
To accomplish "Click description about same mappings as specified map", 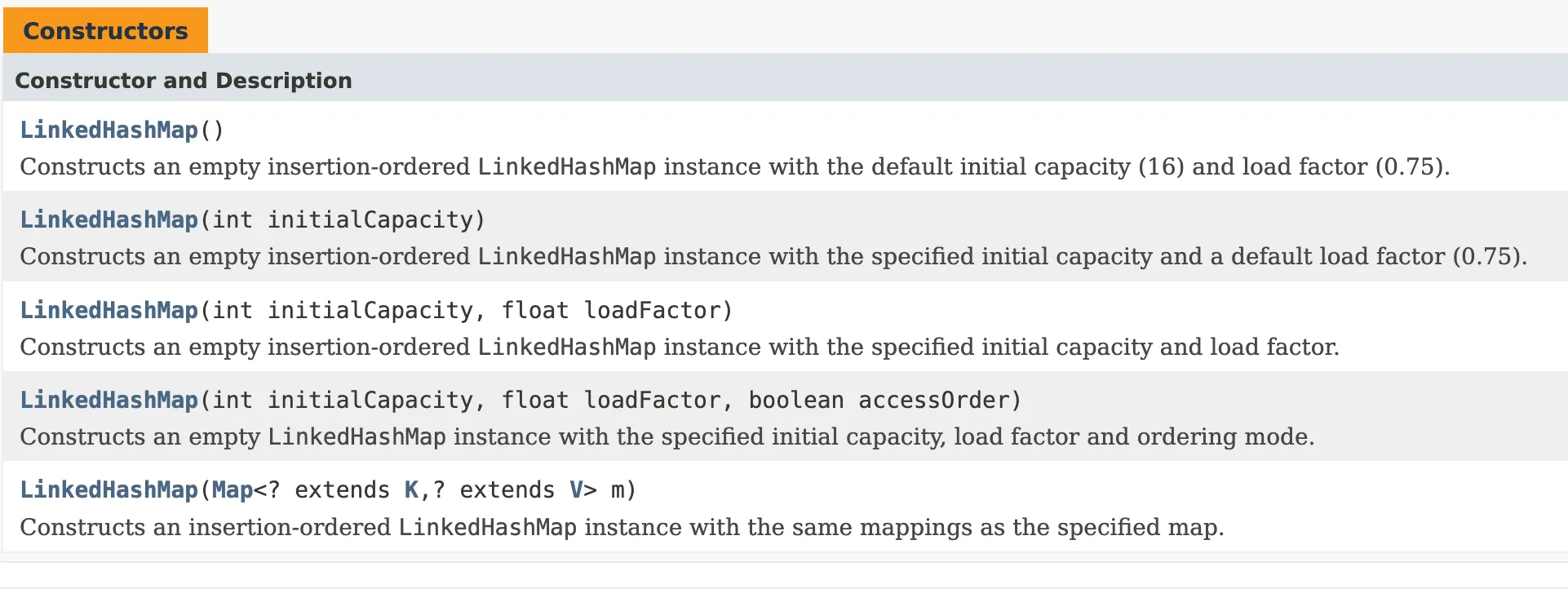I will tap(622, 527).
